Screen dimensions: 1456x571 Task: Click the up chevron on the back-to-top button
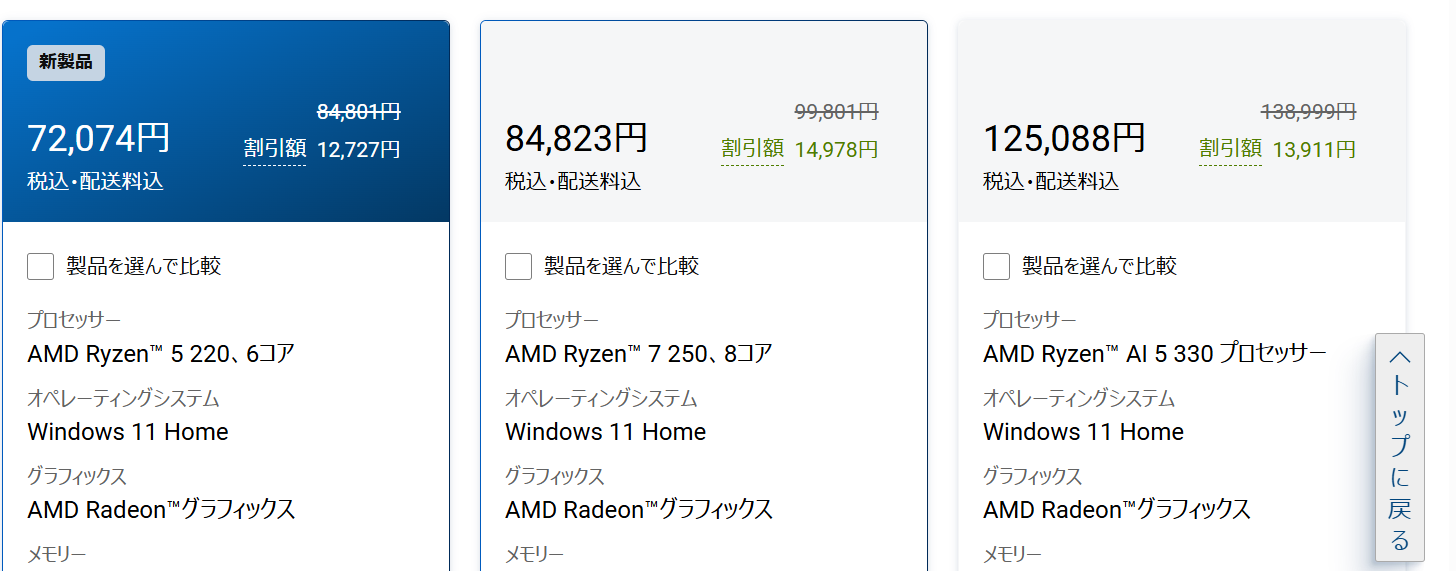1400,358
